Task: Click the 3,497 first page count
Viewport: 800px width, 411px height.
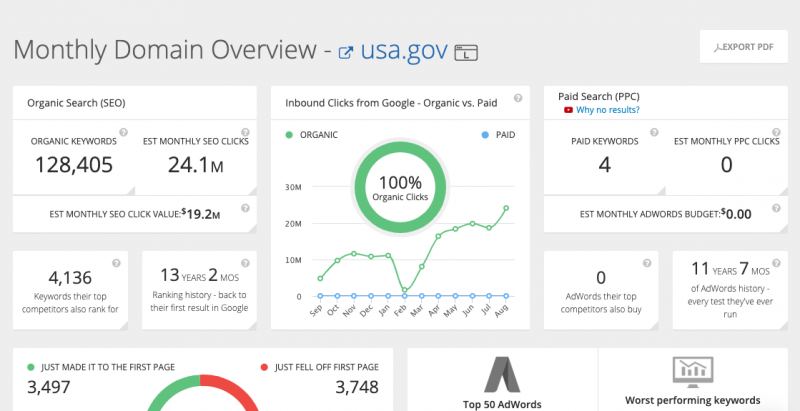Action: (48, 388)
